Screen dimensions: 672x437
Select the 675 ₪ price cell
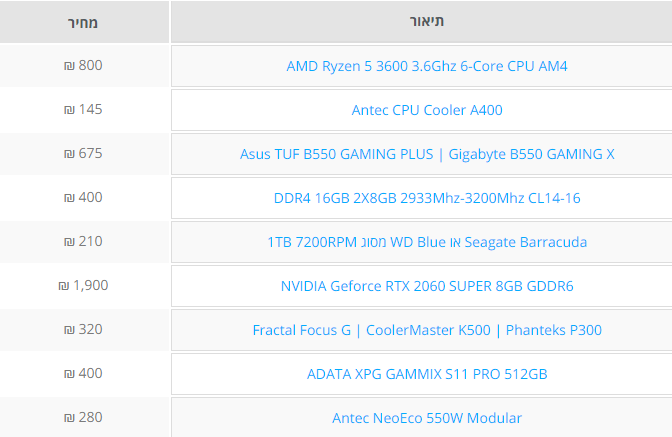[x=83, y=153]
